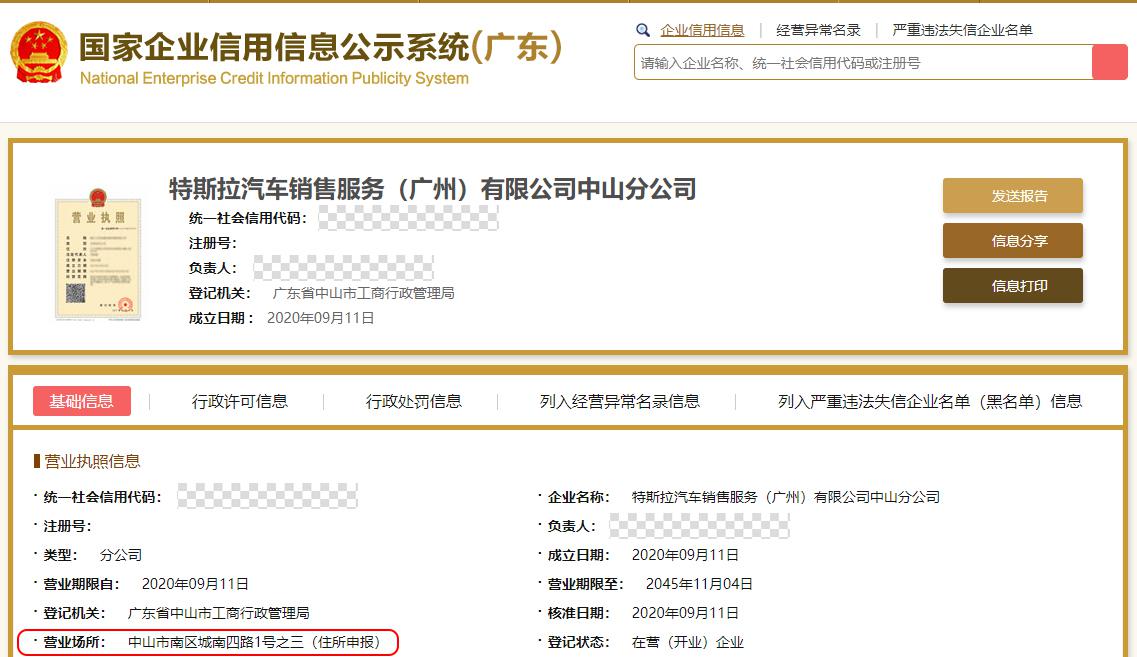Open 企业信用信息 link
The image size is (1137, 657).
click(702, 30)
